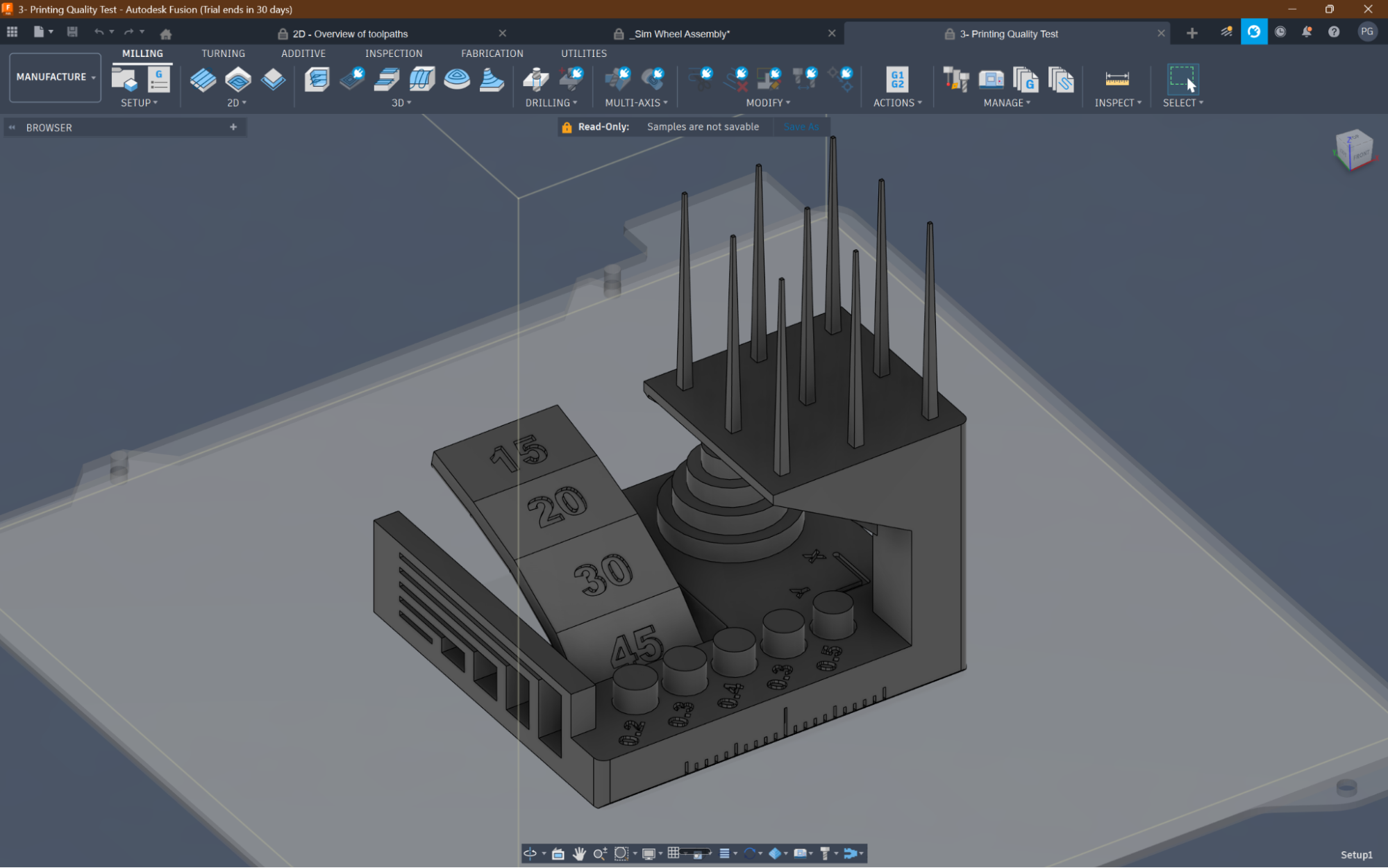1388x868 pixels.
Task: Collapse the BROWSER panel arrows
Action: click(12, 128)
